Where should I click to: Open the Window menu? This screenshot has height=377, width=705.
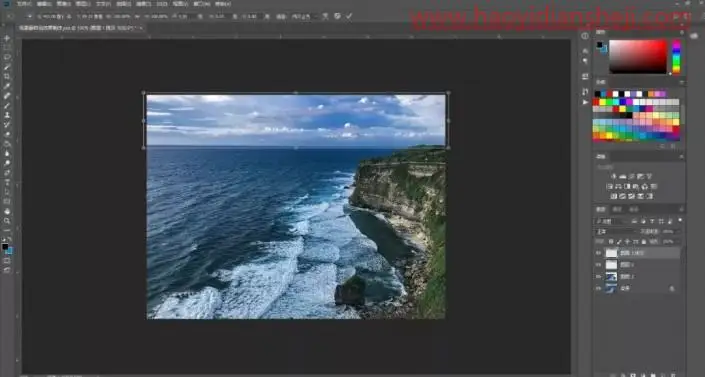201,4
